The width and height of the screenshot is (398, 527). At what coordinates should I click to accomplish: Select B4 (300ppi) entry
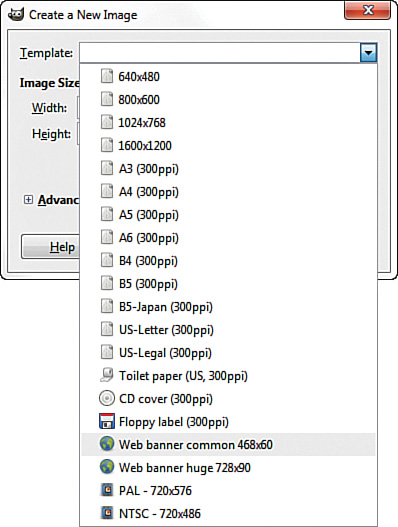coord(228,260)
